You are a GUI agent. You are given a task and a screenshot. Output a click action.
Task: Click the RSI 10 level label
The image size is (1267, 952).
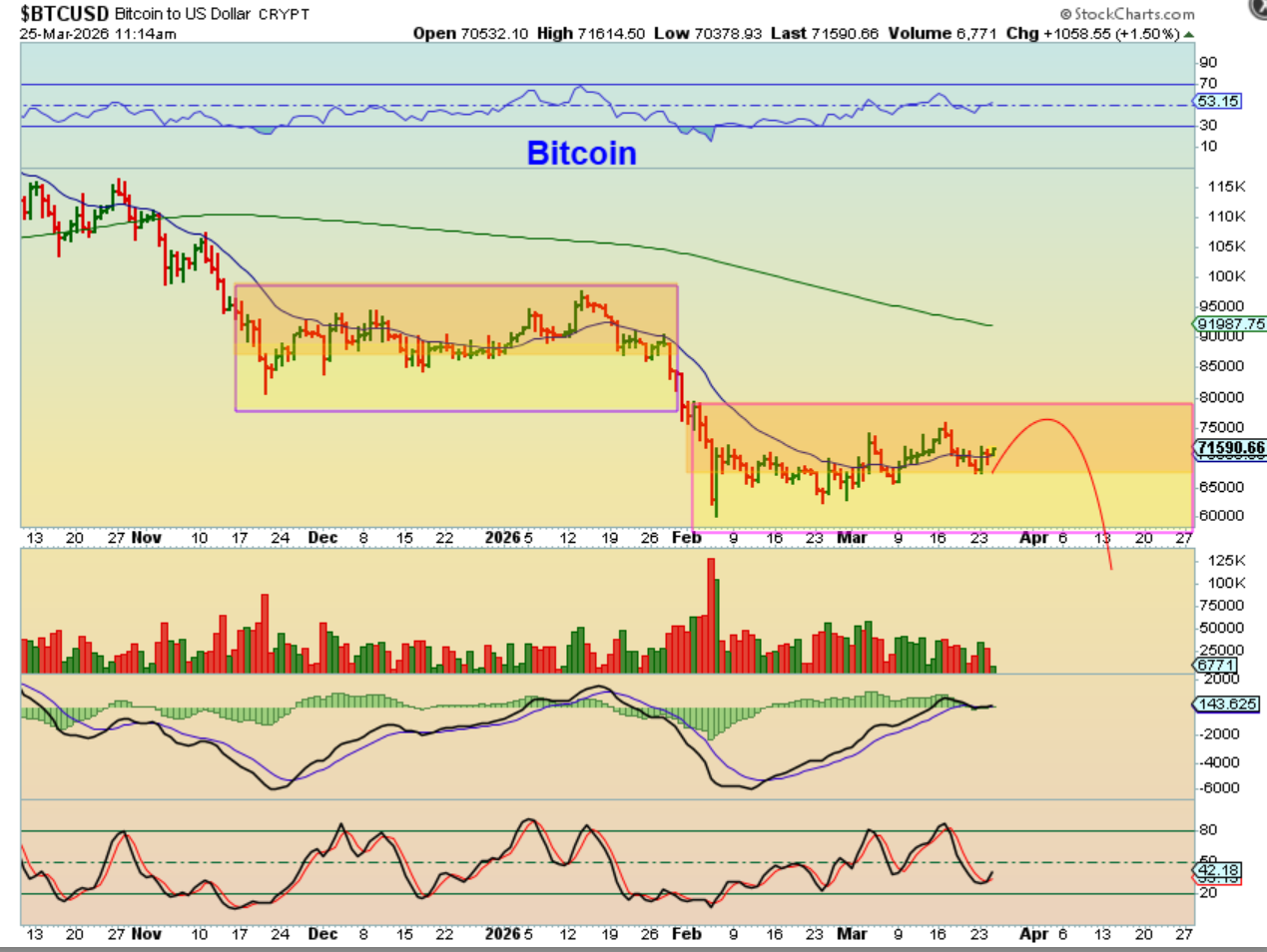[1208, 147]
